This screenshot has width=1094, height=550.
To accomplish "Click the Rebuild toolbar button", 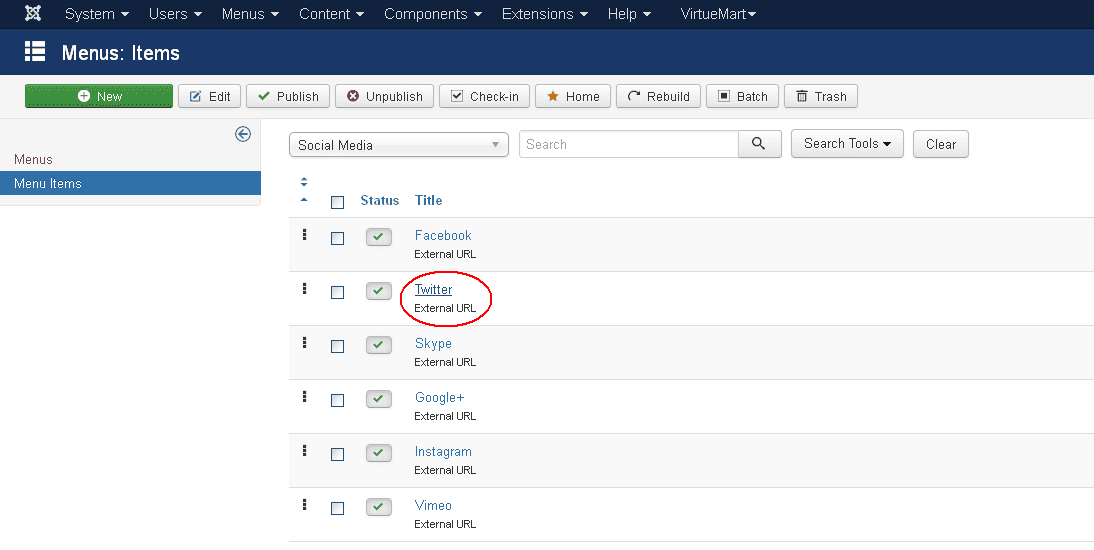I will [659, 96].
